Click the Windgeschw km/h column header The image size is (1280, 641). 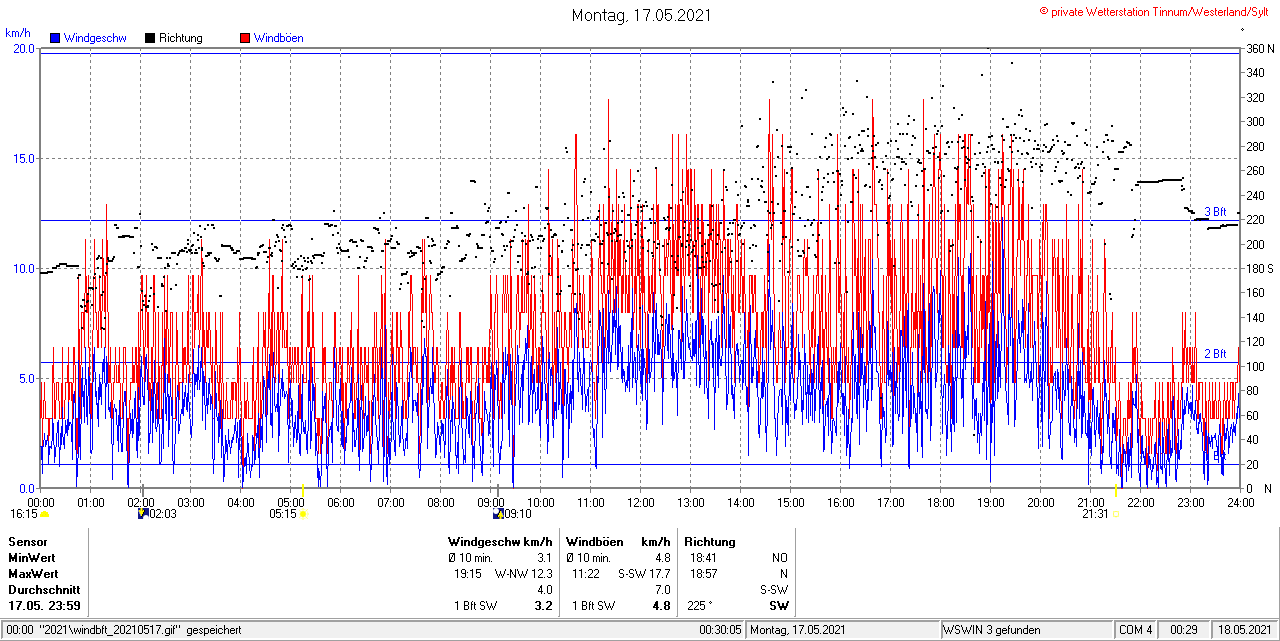(500, 542)
